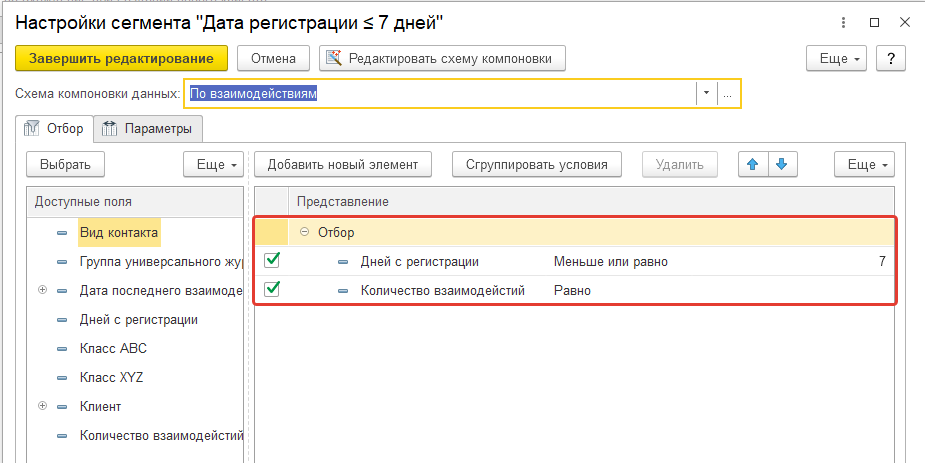Collapse the Отбор group in the conditions
Screen dimensions: 925x463
(x=304, y=233)
